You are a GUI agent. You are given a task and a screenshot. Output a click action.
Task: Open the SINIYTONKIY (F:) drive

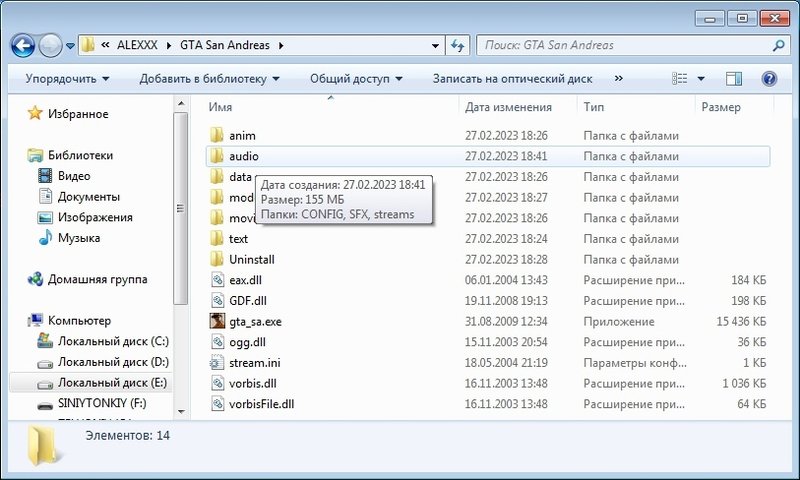(x=102, y=403)
